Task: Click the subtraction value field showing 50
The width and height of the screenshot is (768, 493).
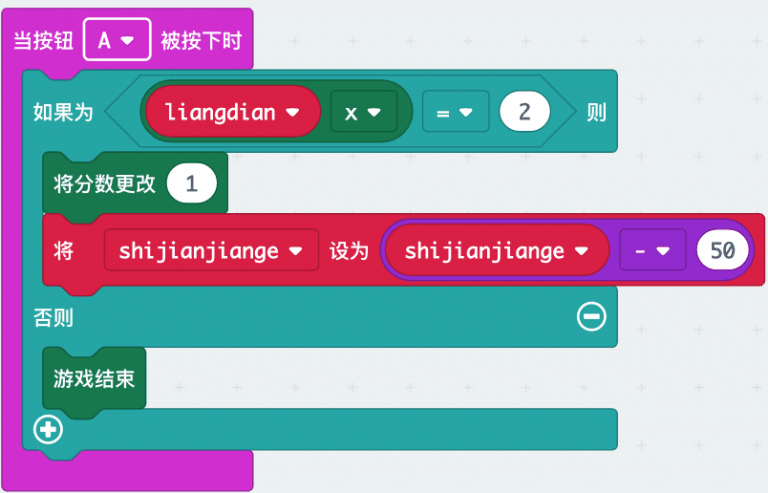Action: coord(722,250)
